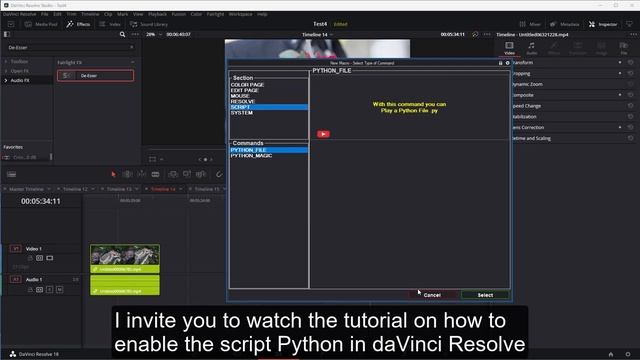Click the timecode sync icon above viewer

click(x=475, y=35)
